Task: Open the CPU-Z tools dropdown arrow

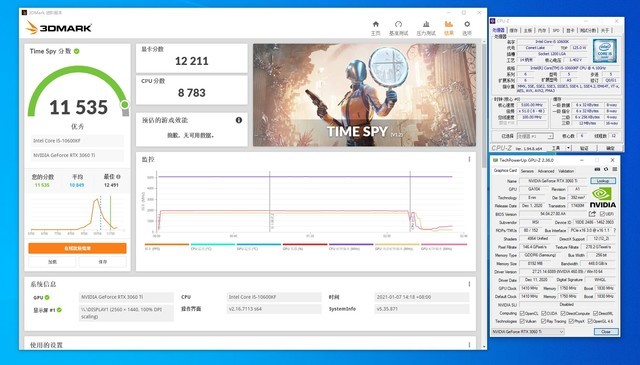Action: point(568,148)
